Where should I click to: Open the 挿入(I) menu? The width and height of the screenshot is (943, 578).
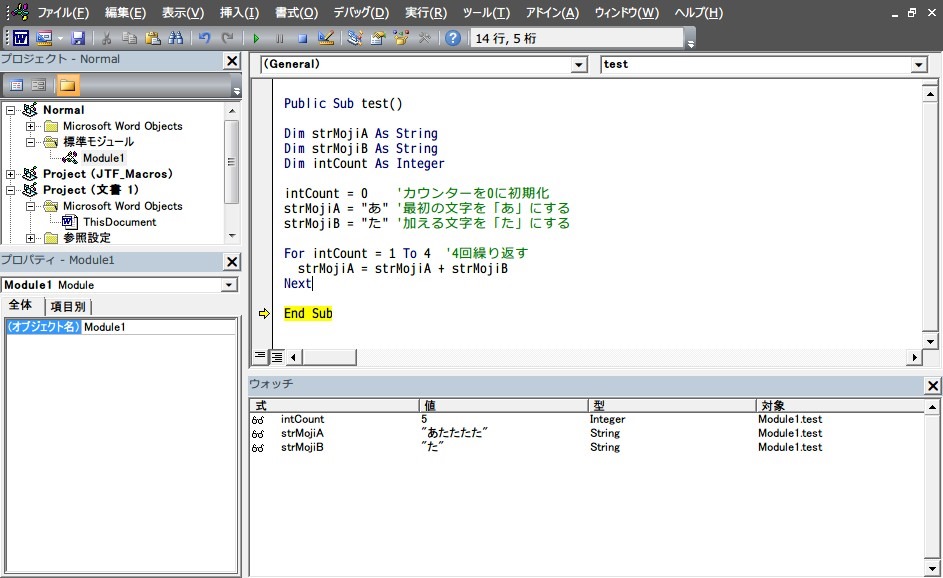[x=239, y=13]
